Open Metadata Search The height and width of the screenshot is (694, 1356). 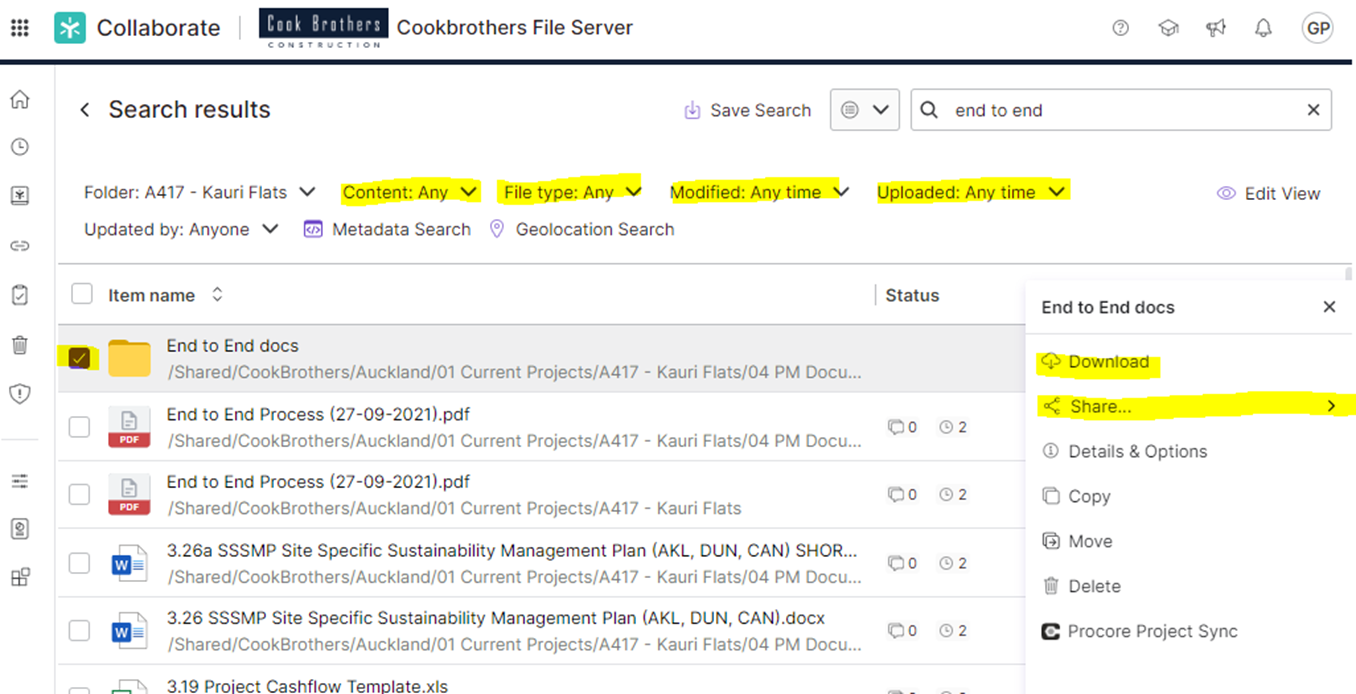[387, 229]
